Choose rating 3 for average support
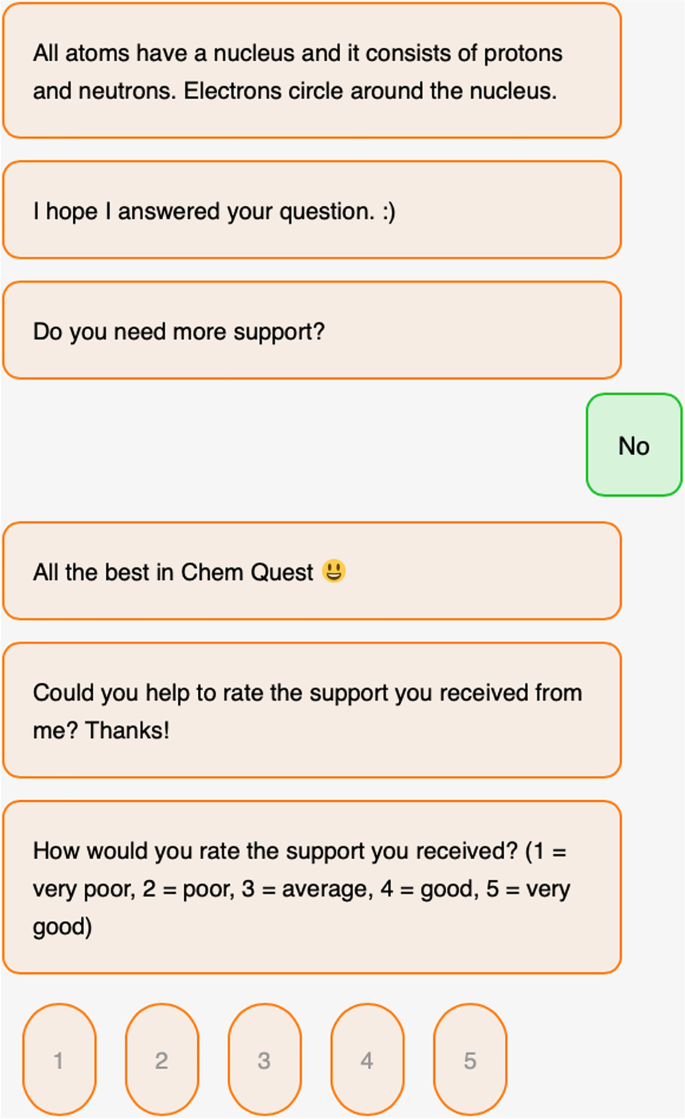 pyautogui.click(x=264, y=1060)
